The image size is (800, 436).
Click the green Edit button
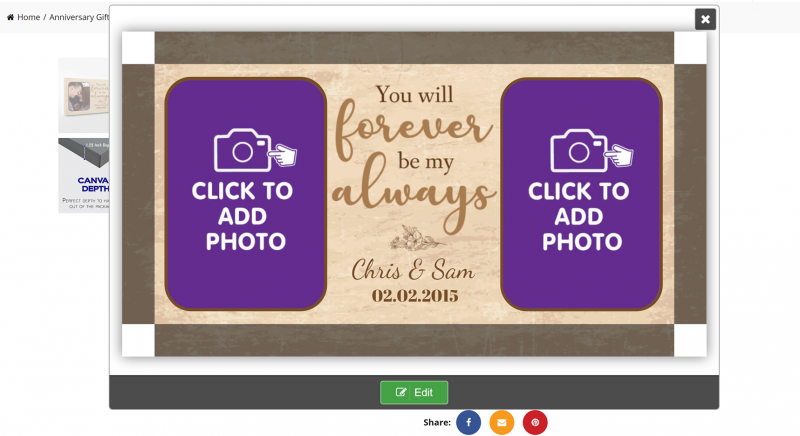414,393
